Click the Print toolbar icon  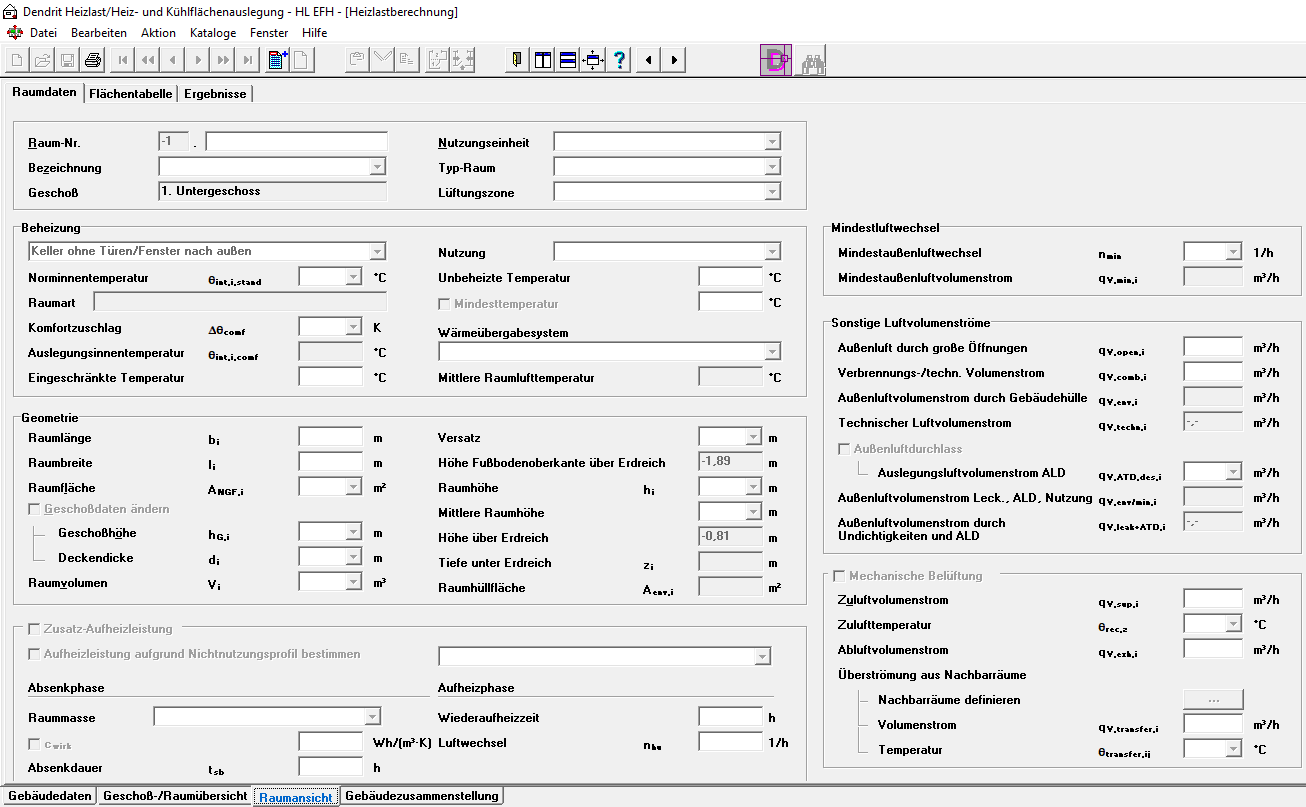(93, 60)
